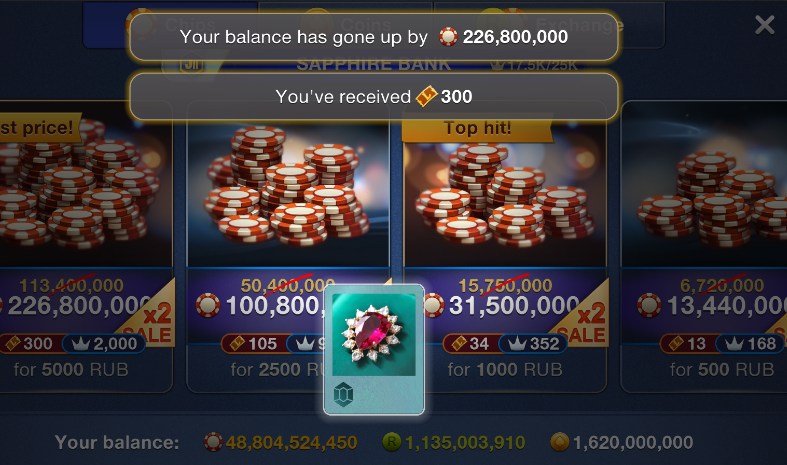Screen dimensions: 787x465
Task: Click the chip icon beside 48,804,524,450 balance
Action: 213,442
